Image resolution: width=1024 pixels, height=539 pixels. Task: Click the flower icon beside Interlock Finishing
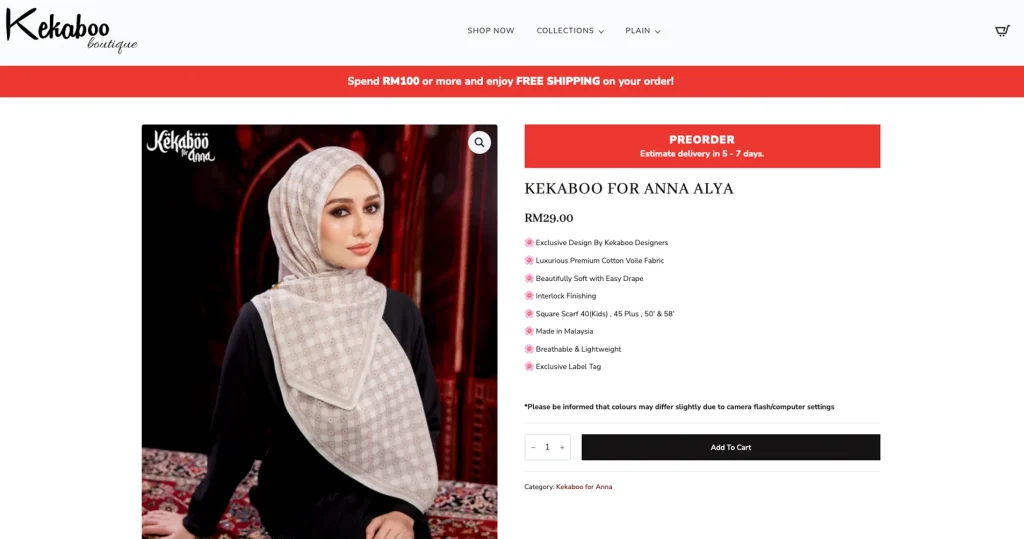click(x=529, y=296)
